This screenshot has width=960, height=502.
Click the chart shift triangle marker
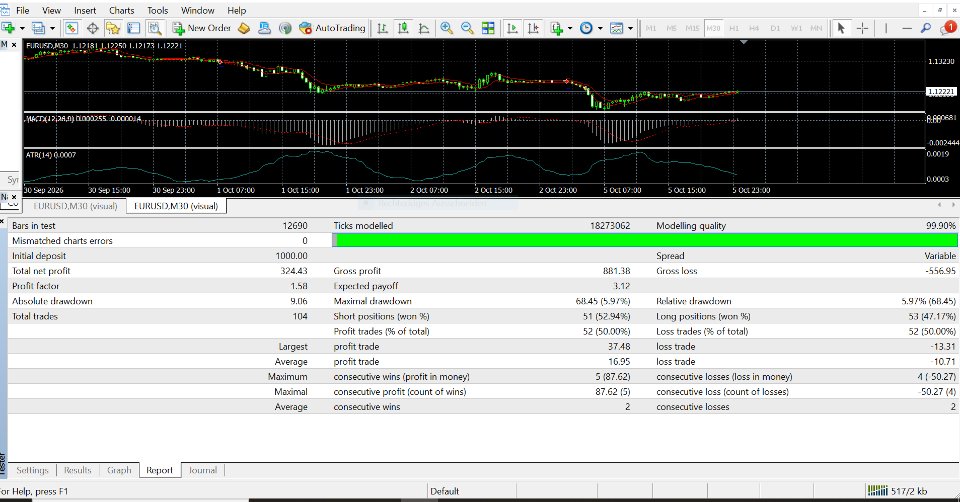(x=743, y=42)
